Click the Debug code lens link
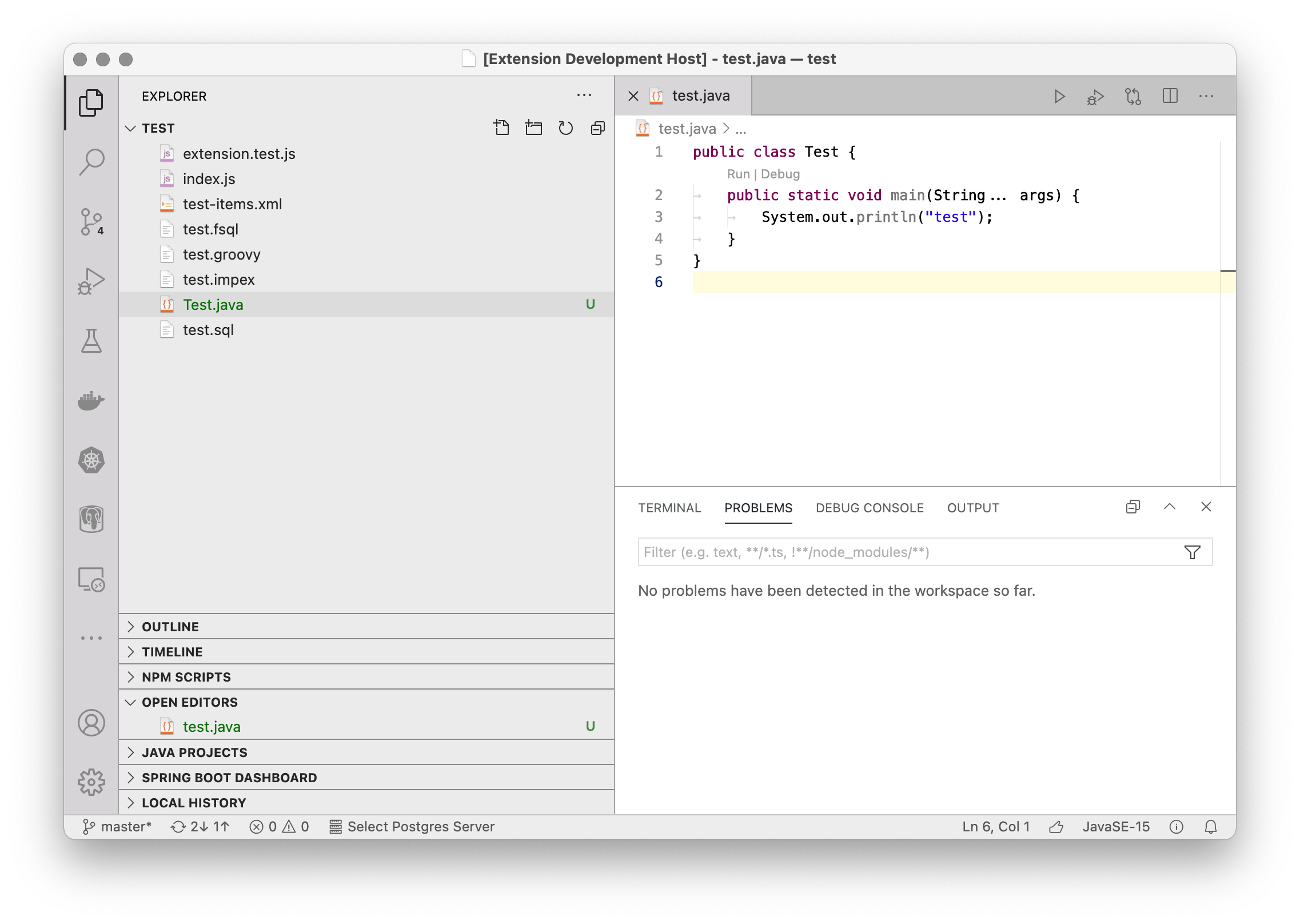This screenshot has height=924, width=1300. click(x=780, y=174)
